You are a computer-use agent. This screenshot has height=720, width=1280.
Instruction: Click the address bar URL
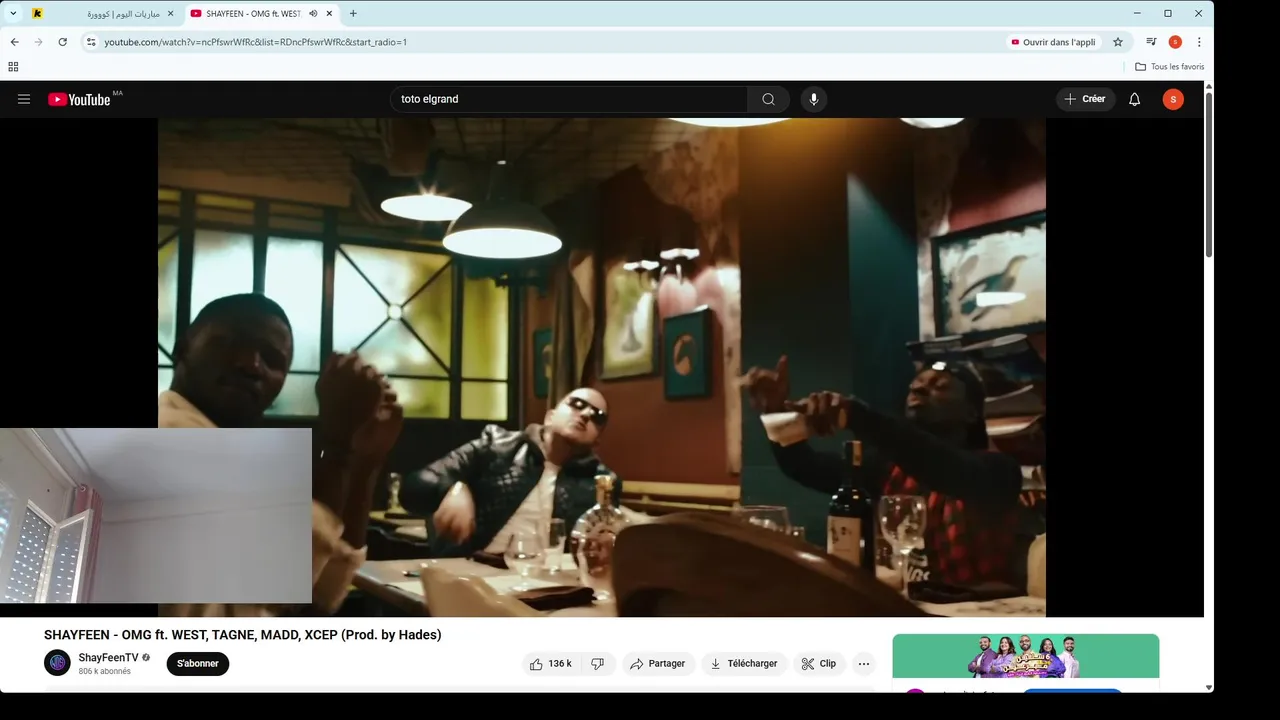(x=255, y=42)
